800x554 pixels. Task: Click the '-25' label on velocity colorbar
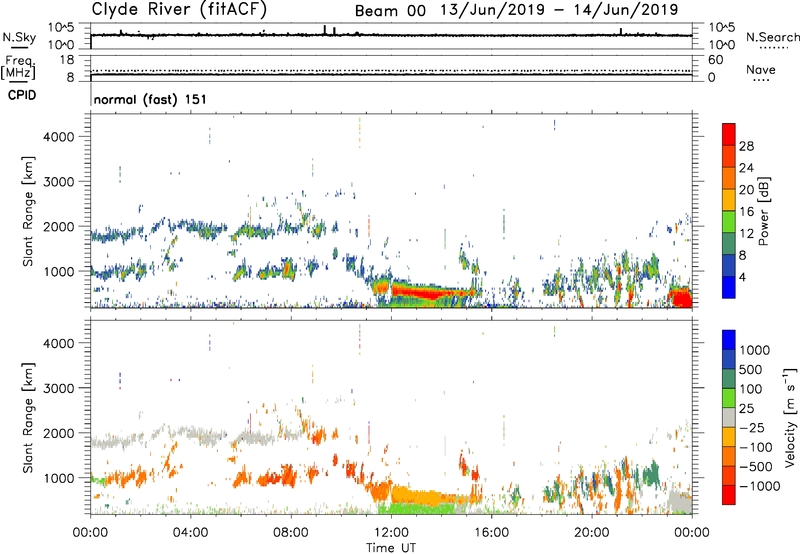(x=754, y=428)
